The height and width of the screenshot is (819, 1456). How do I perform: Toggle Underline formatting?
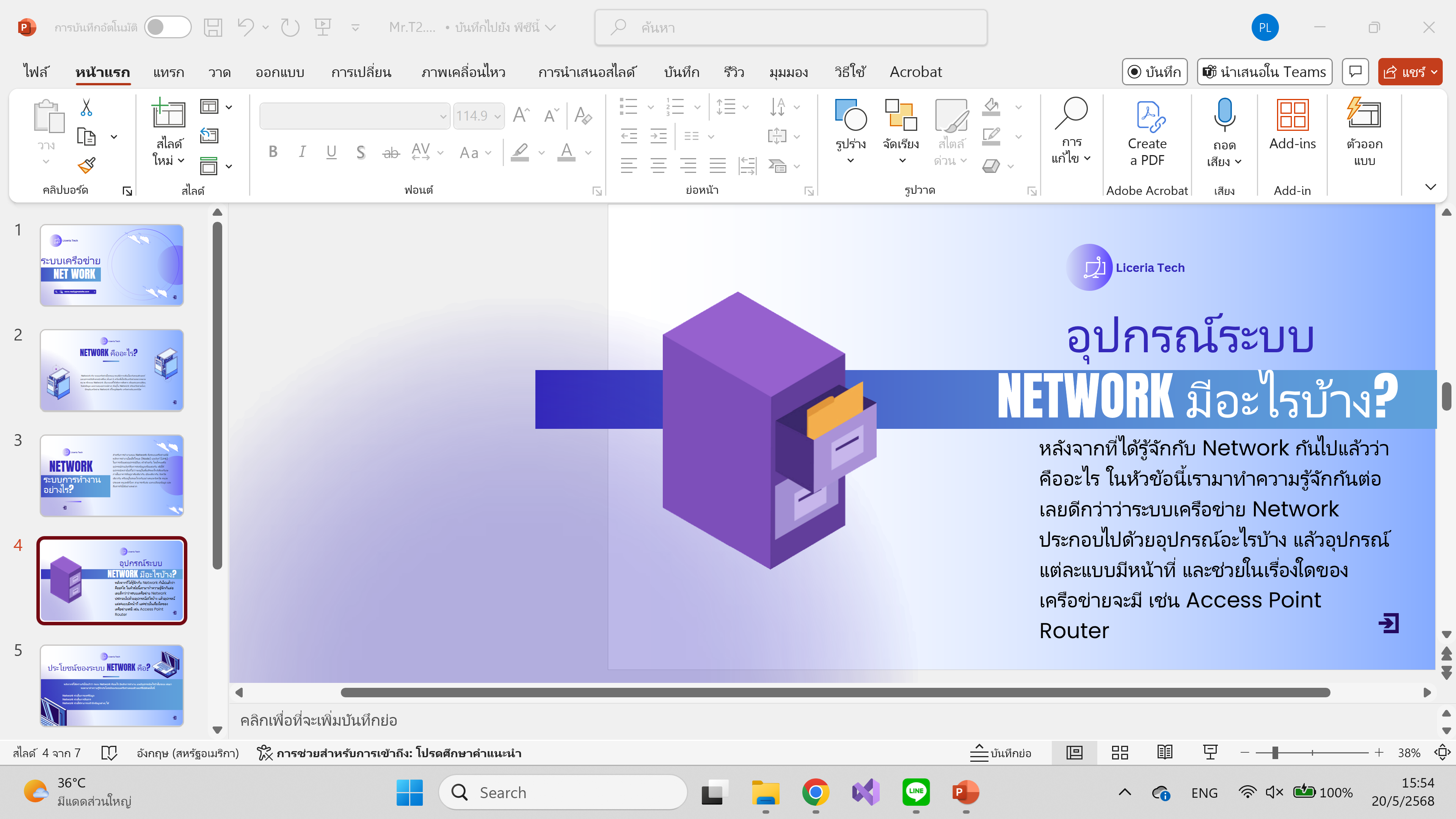coord(332,152)
